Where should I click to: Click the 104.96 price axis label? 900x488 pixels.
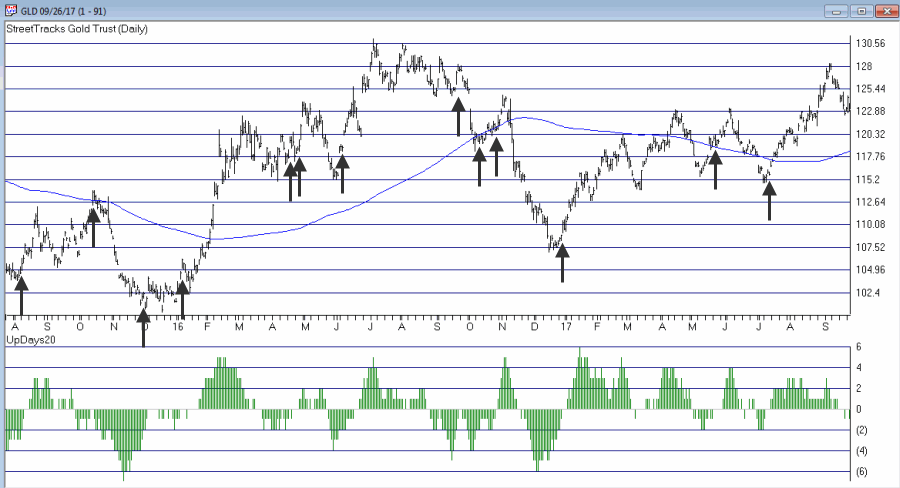pyautogui.click(x=870, y=270)
